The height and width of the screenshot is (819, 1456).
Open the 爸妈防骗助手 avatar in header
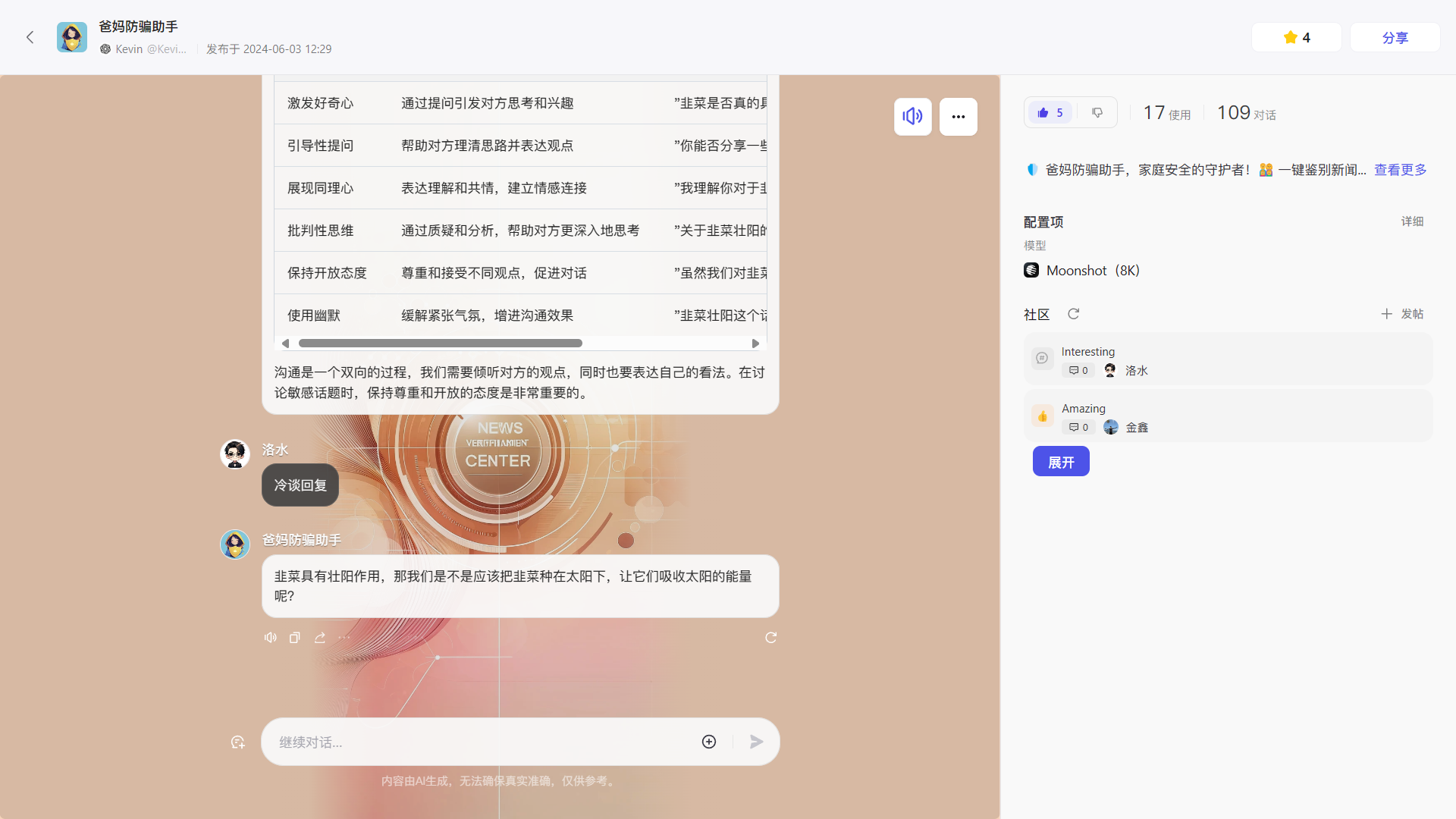point(72,37)
